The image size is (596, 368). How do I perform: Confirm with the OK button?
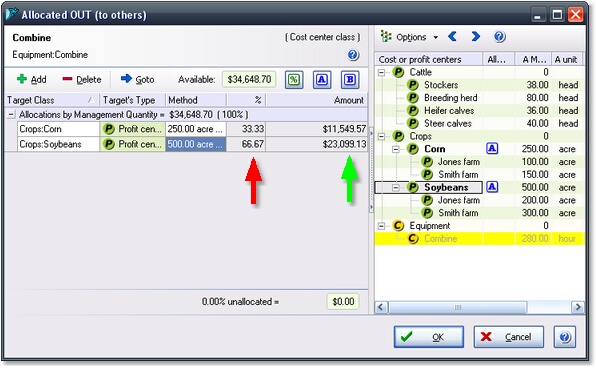click(x=429, y=336)
